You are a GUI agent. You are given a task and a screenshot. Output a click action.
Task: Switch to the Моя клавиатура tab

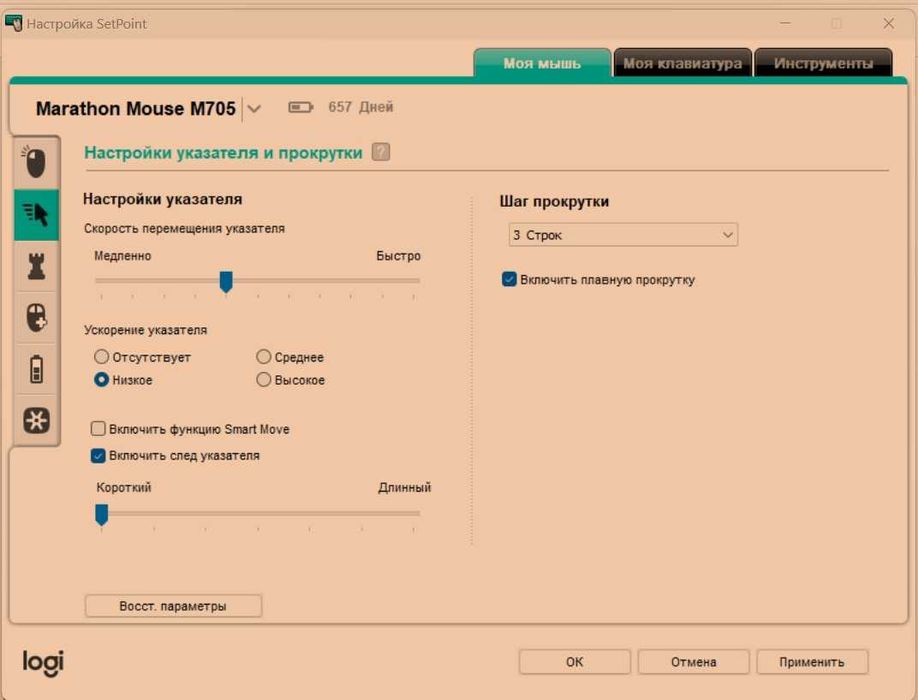click(x=682, y=63)
